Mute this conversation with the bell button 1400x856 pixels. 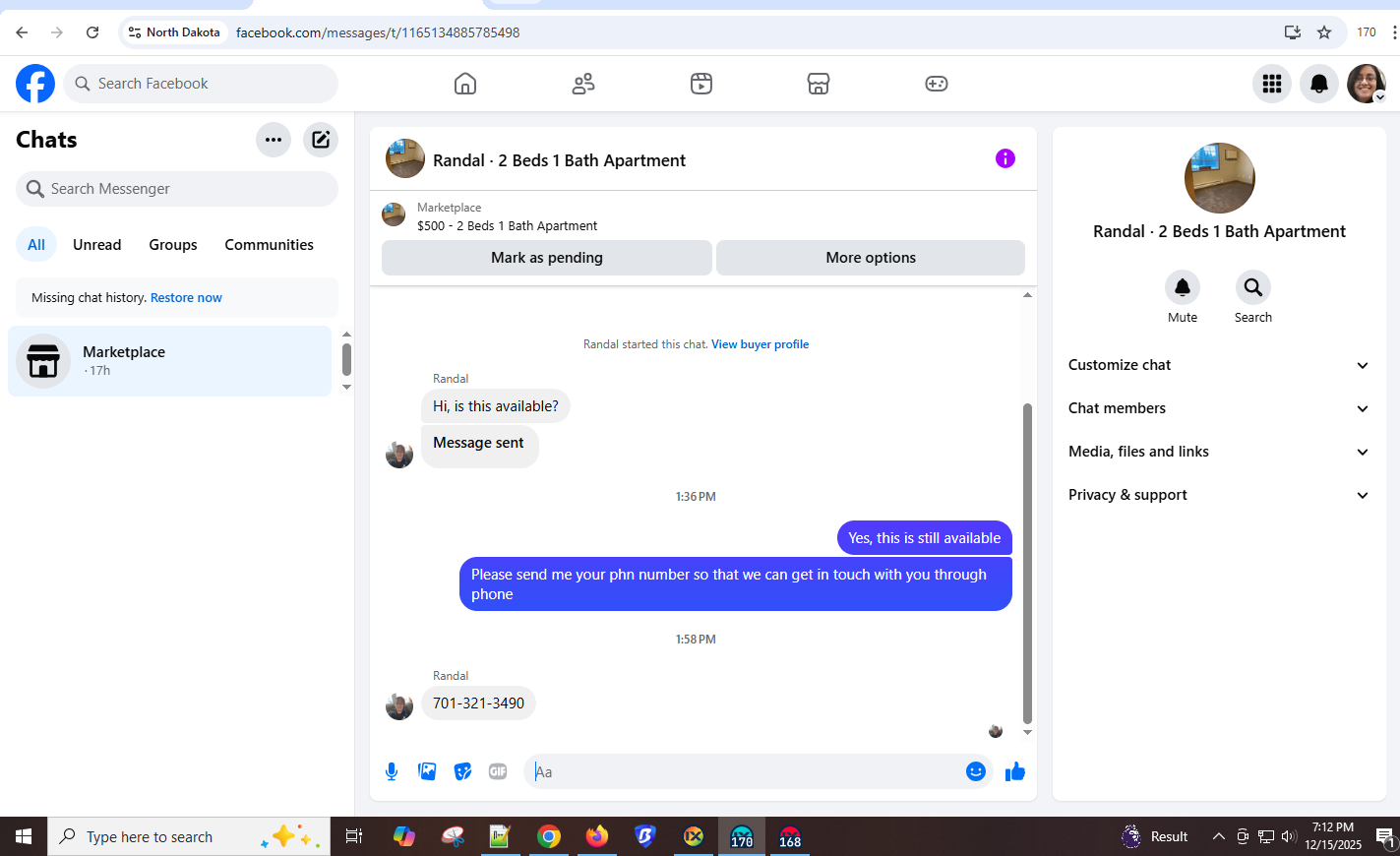[1183, 287]
